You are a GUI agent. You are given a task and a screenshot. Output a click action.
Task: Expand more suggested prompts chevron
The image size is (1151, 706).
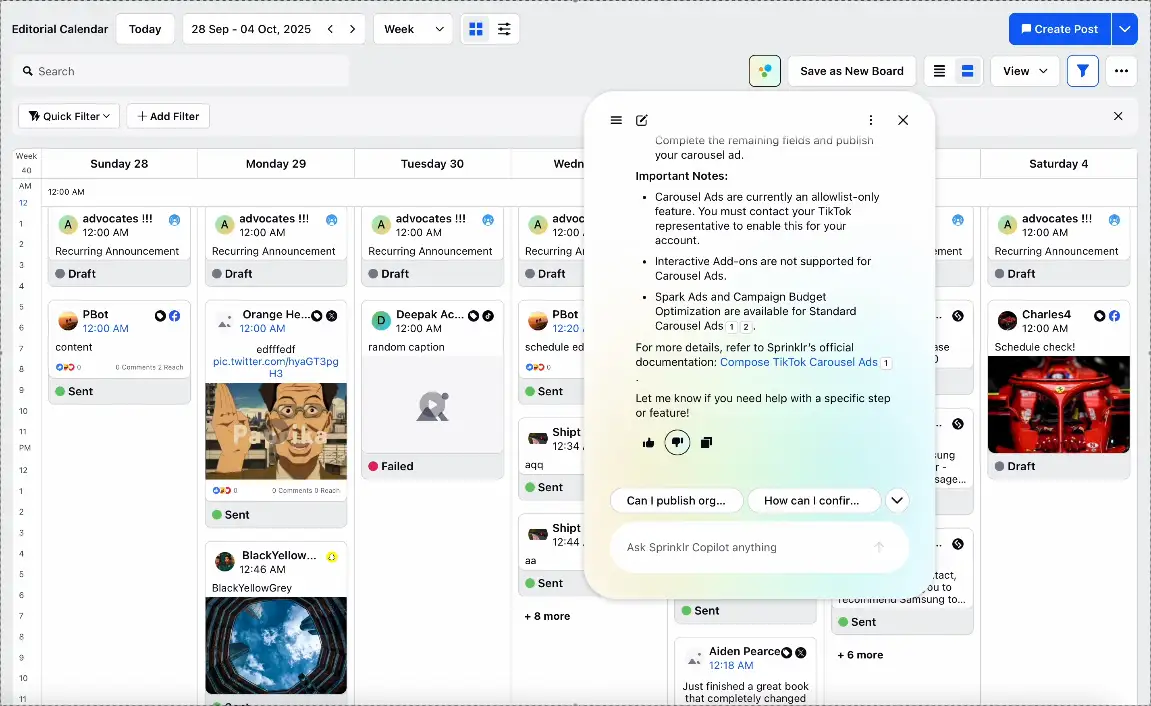pyautogui.click(x=897, y=501)
